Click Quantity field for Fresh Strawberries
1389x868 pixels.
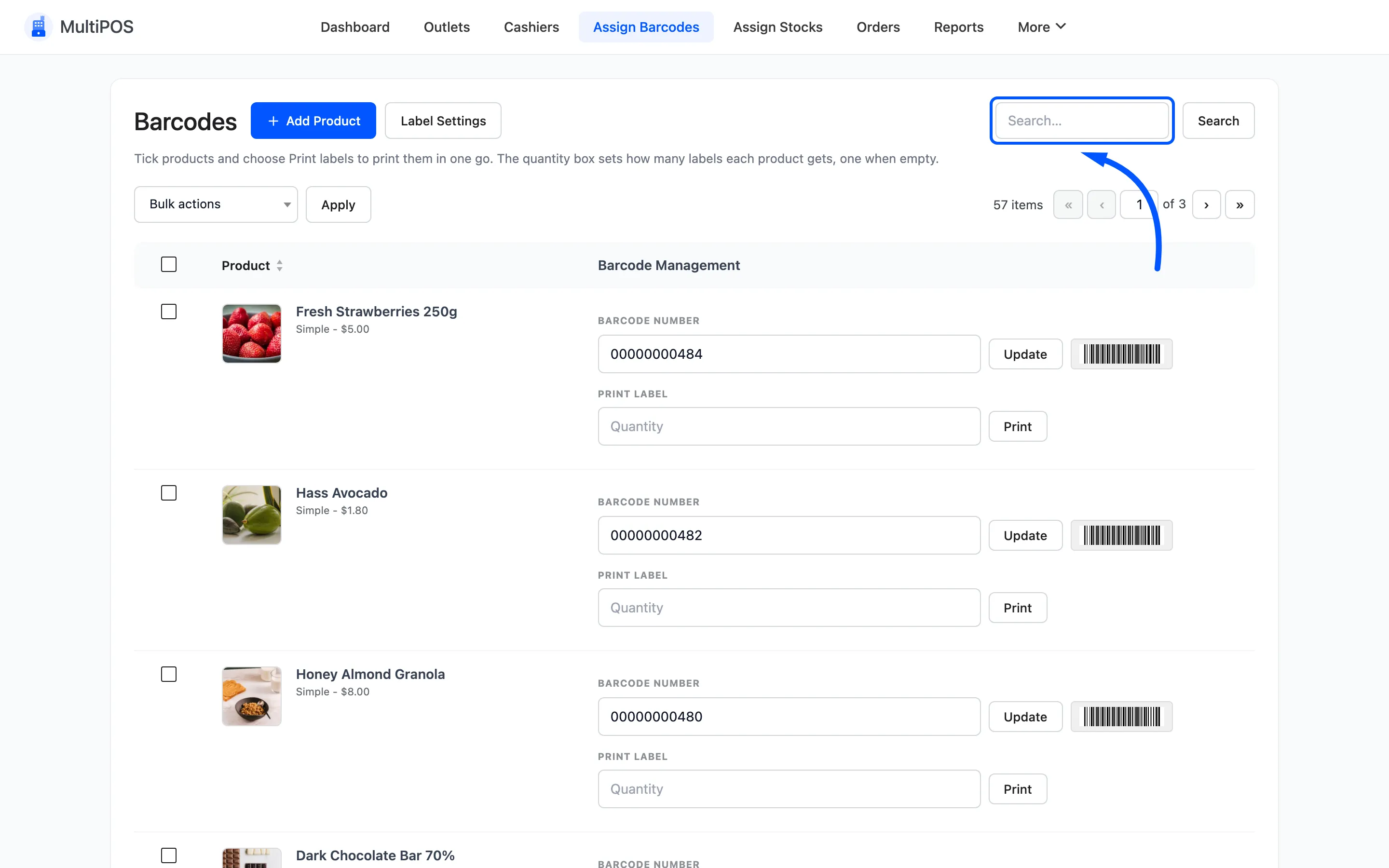click(789, 427)
